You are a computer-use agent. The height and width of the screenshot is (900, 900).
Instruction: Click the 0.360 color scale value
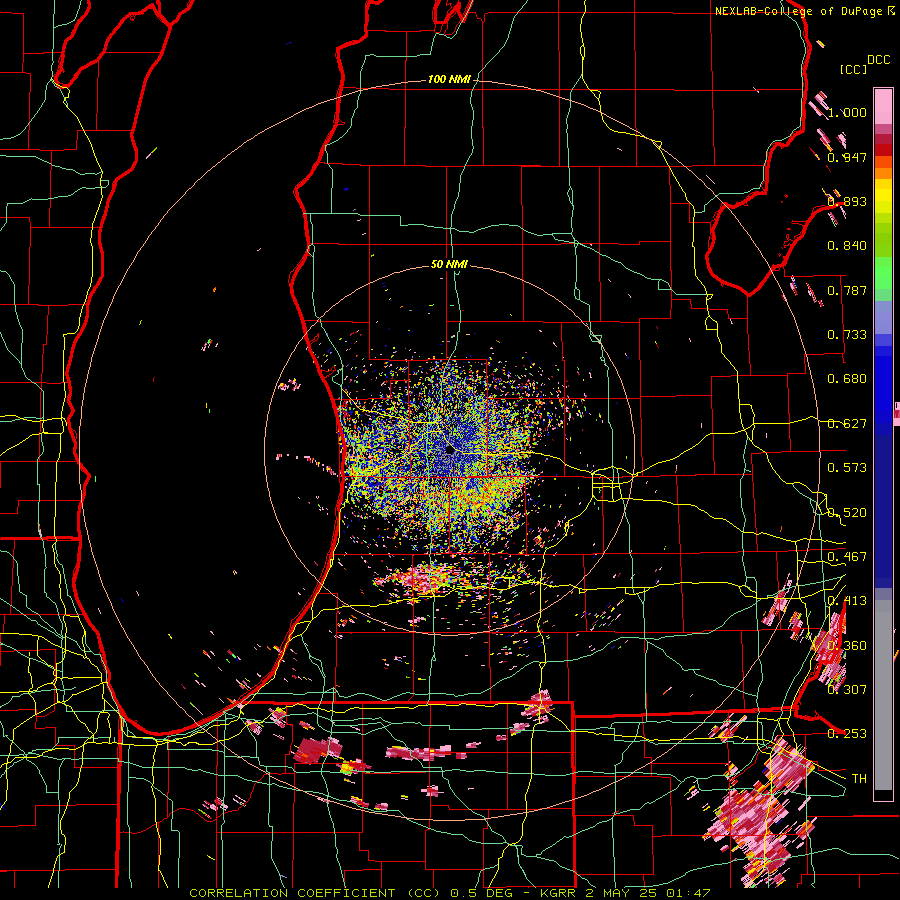pyautogui.click(x=847, y=646)
